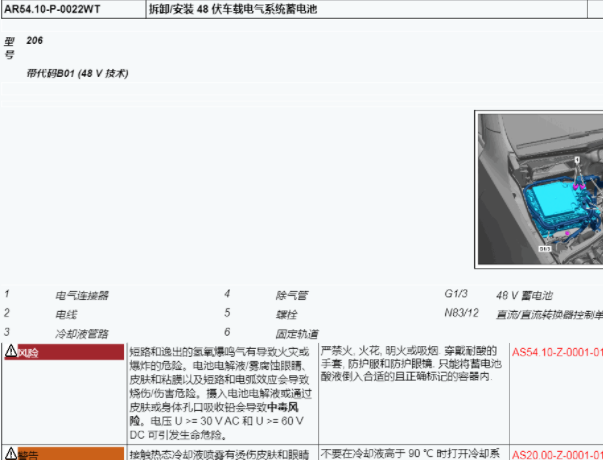Select legend code G1/3
Image resolution: width=603 pixels, height=460 pixels.
click(x=456, y=294)
